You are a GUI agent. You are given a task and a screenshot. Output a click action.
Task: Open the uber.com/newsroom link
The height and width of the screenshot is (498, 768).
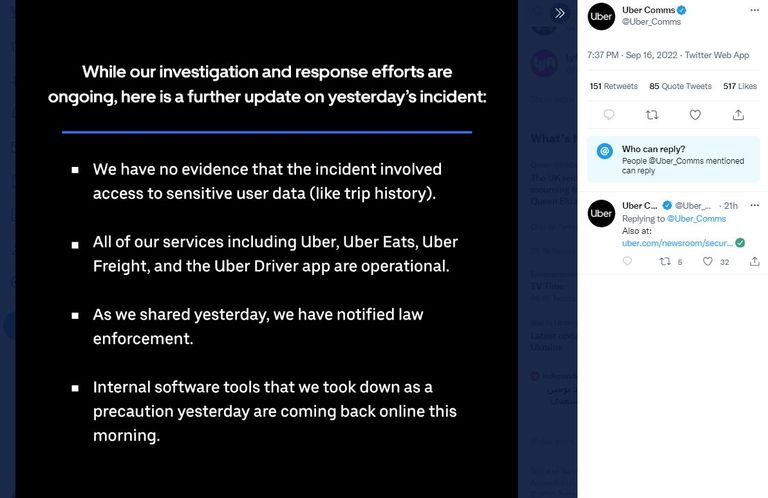tap(678, 243)
